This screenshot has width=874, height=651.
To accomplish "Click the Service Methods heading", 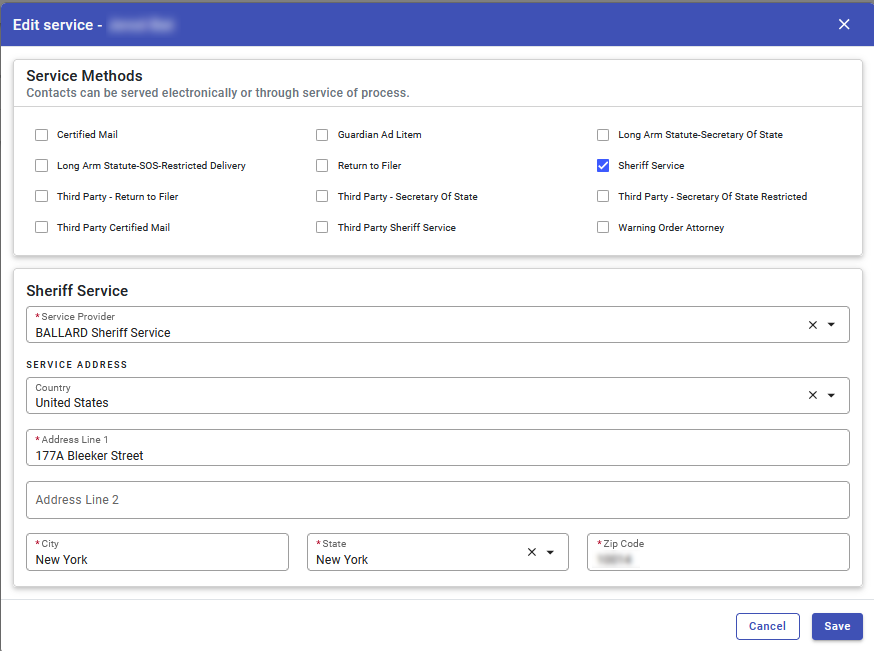I will [x=84, y=76].
